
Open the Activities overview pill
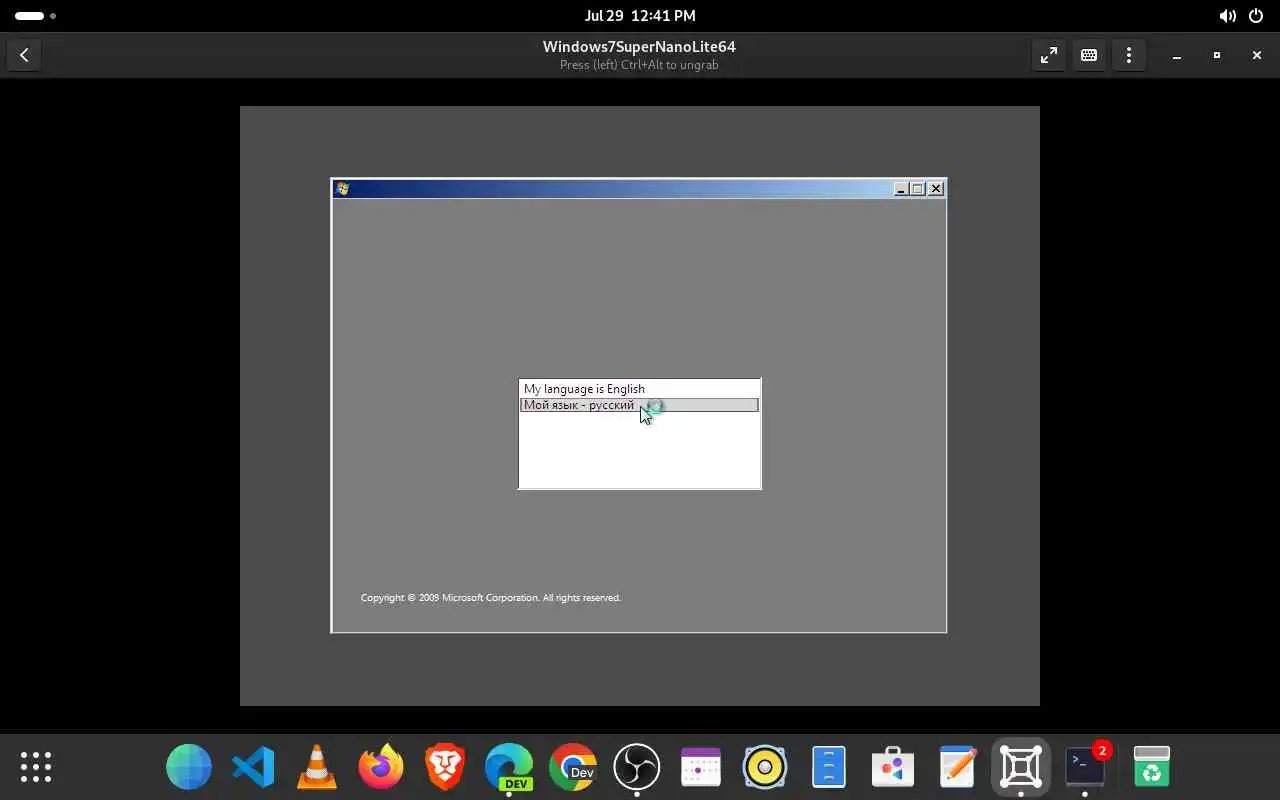[36, 16]
